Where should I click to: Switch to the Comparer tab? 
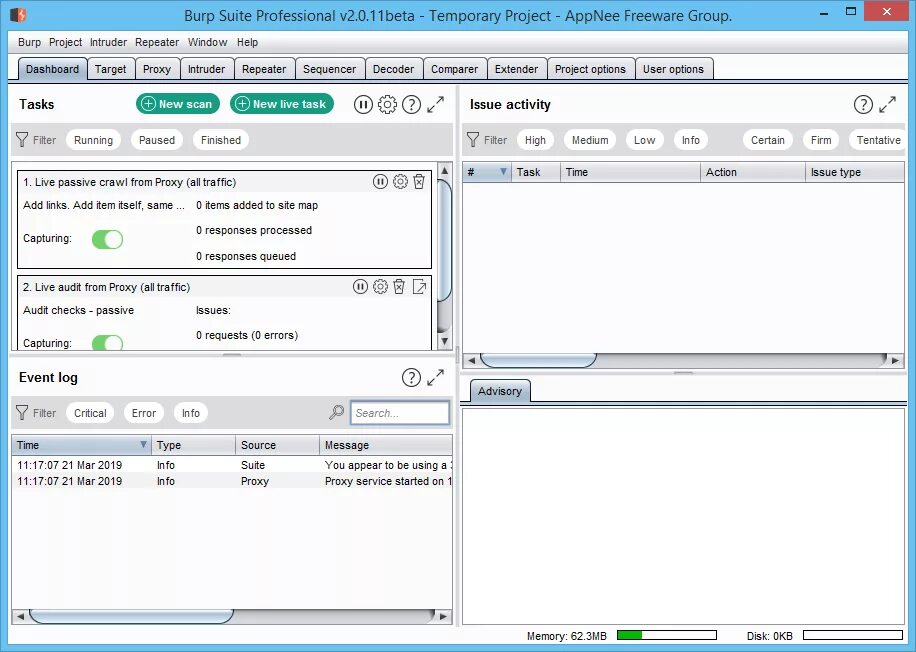click(454, 69)
